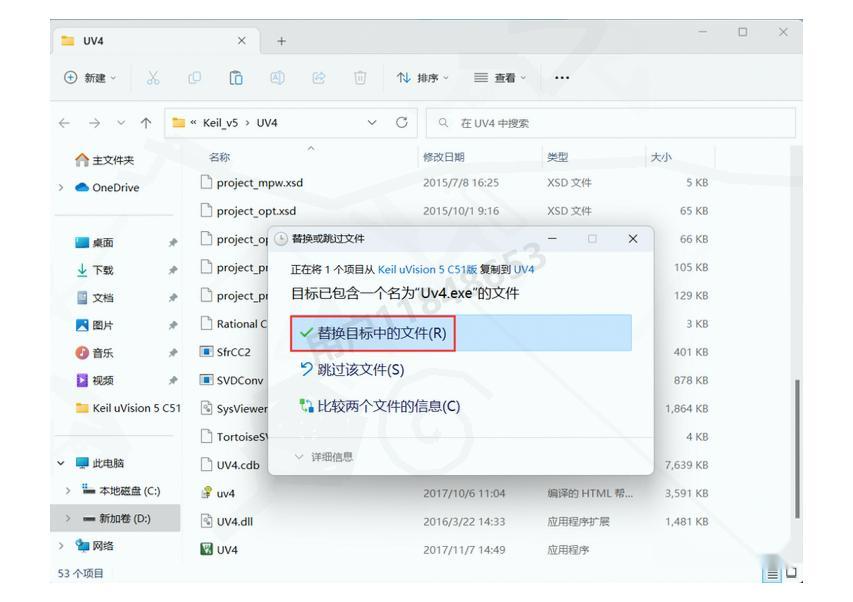Click the vertical scrollbar of file list
Screen dimensions: 853x602
click(x=796, y=449)
